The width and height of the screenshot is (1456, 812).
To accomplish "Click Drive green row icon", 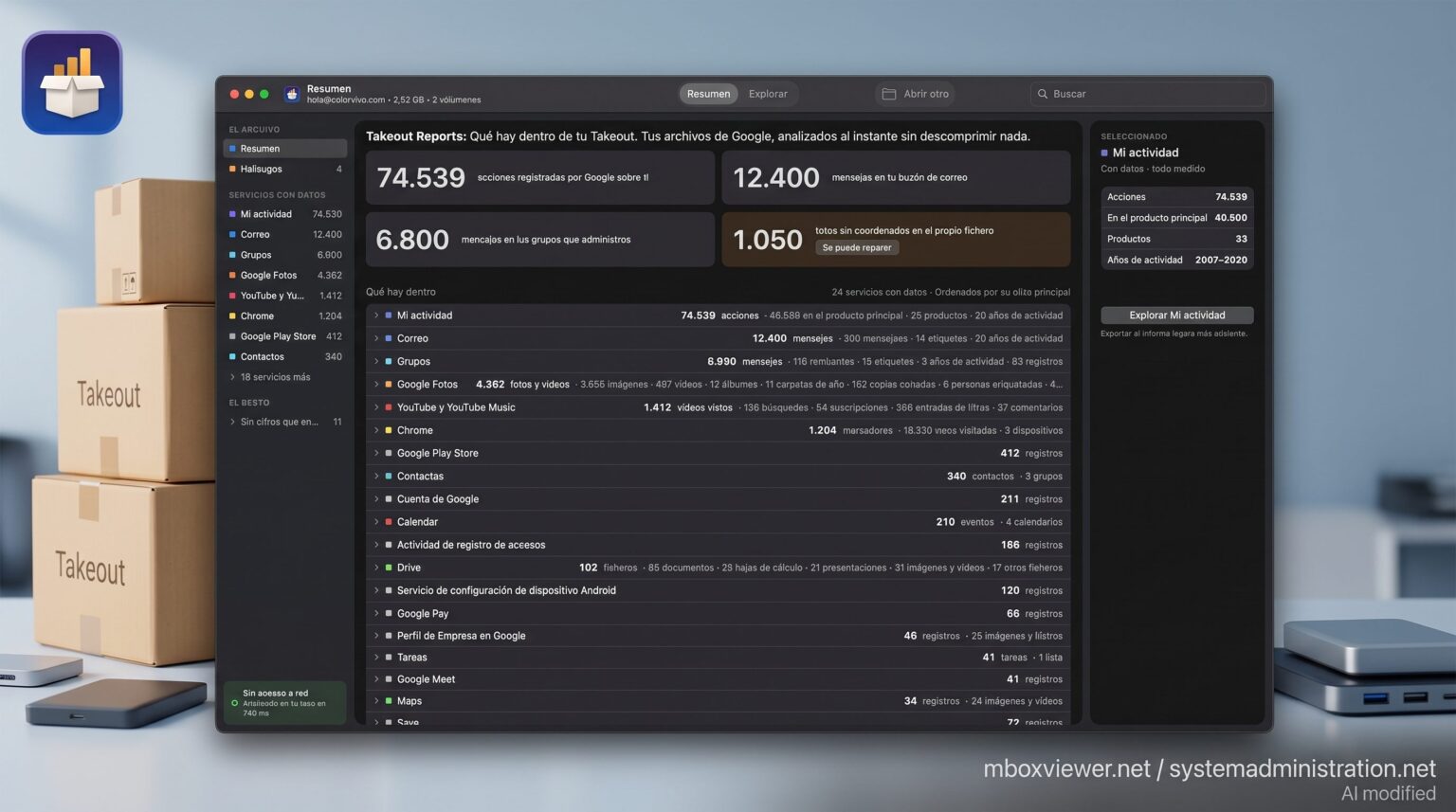I will click(x=389, y=568).
